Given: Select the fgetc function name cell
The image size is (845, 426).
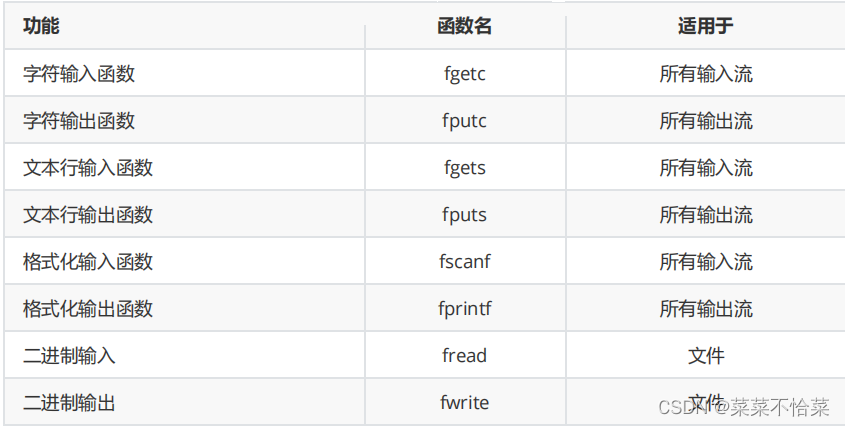Looking at the screenshot, I should tap(465, 73).
